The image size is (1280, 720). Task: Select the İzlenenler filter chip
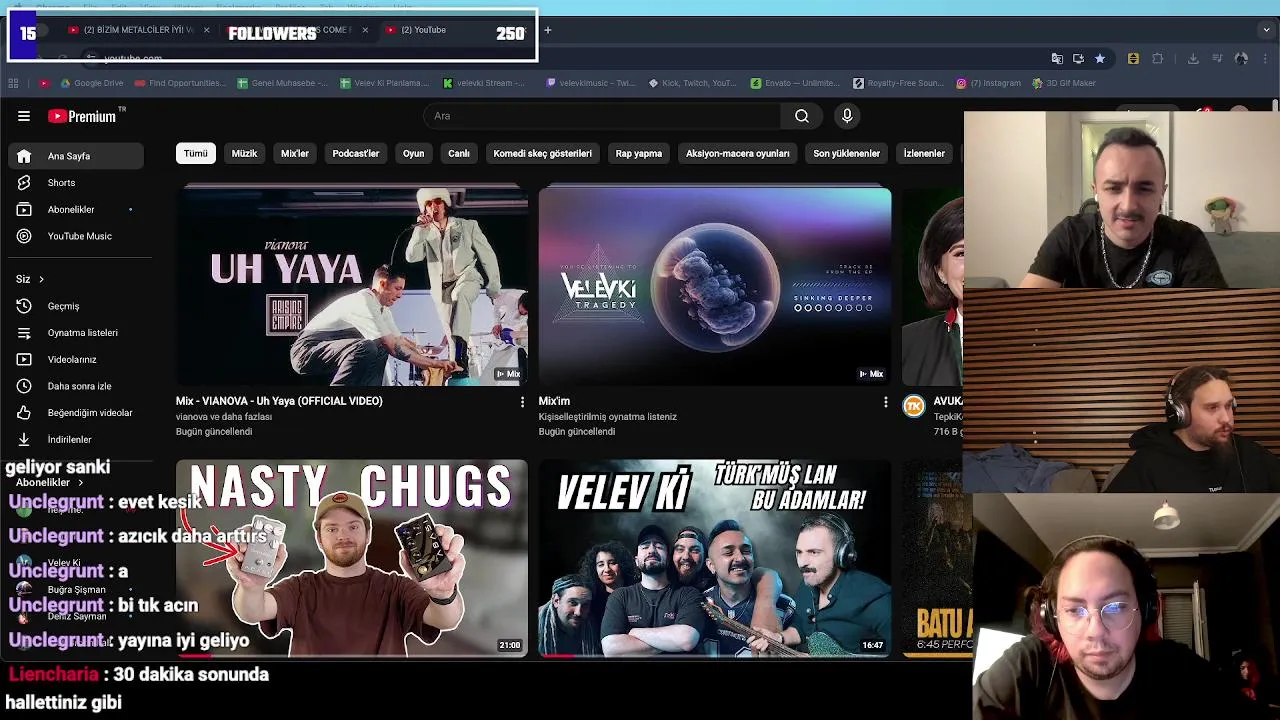tap(924, 153)
